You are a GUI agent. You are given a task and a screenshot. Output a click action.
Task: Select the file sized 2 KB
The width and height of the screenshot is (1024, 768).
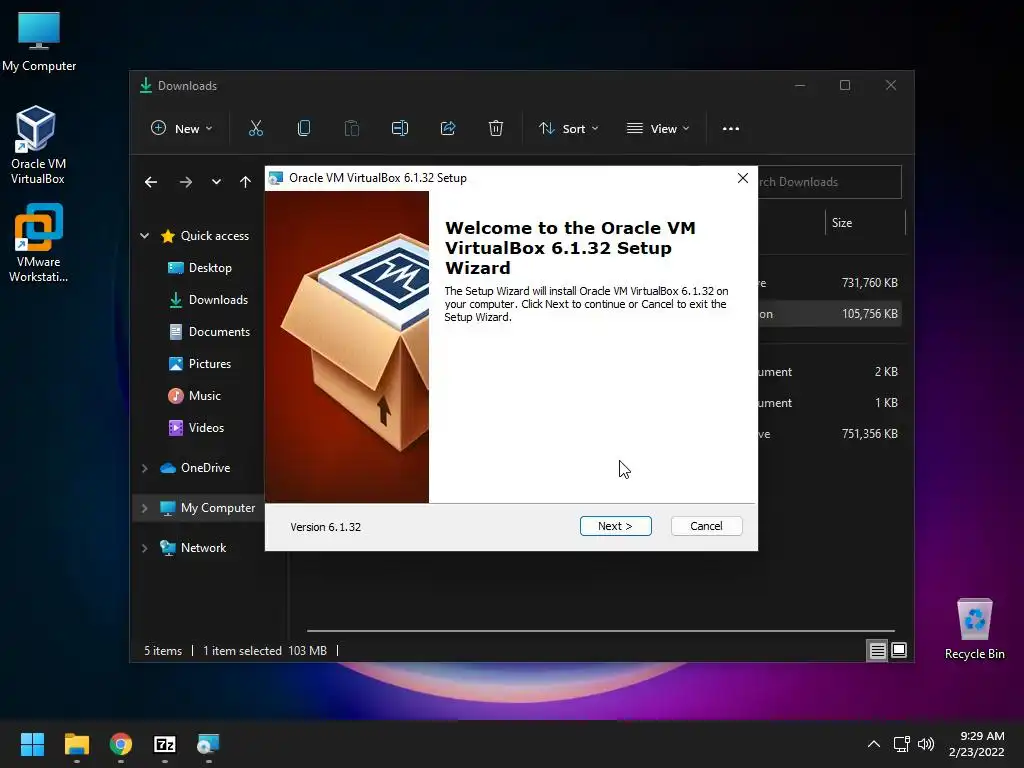point(829,372)
